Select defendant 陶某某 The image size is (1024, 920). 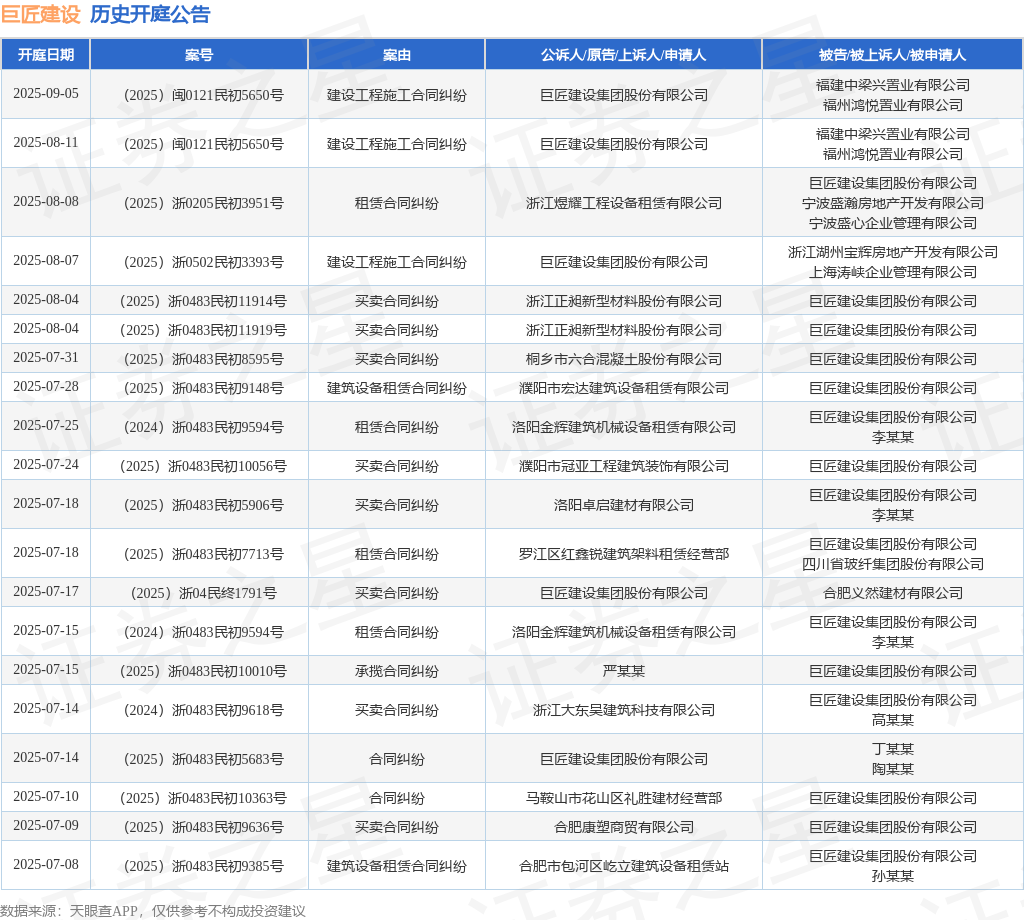pyautogui.click(x=893, y=769)
